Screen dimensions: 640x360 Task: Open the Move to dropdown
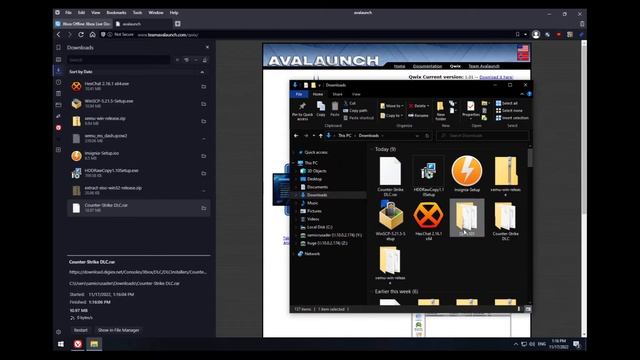click(391, 106)
